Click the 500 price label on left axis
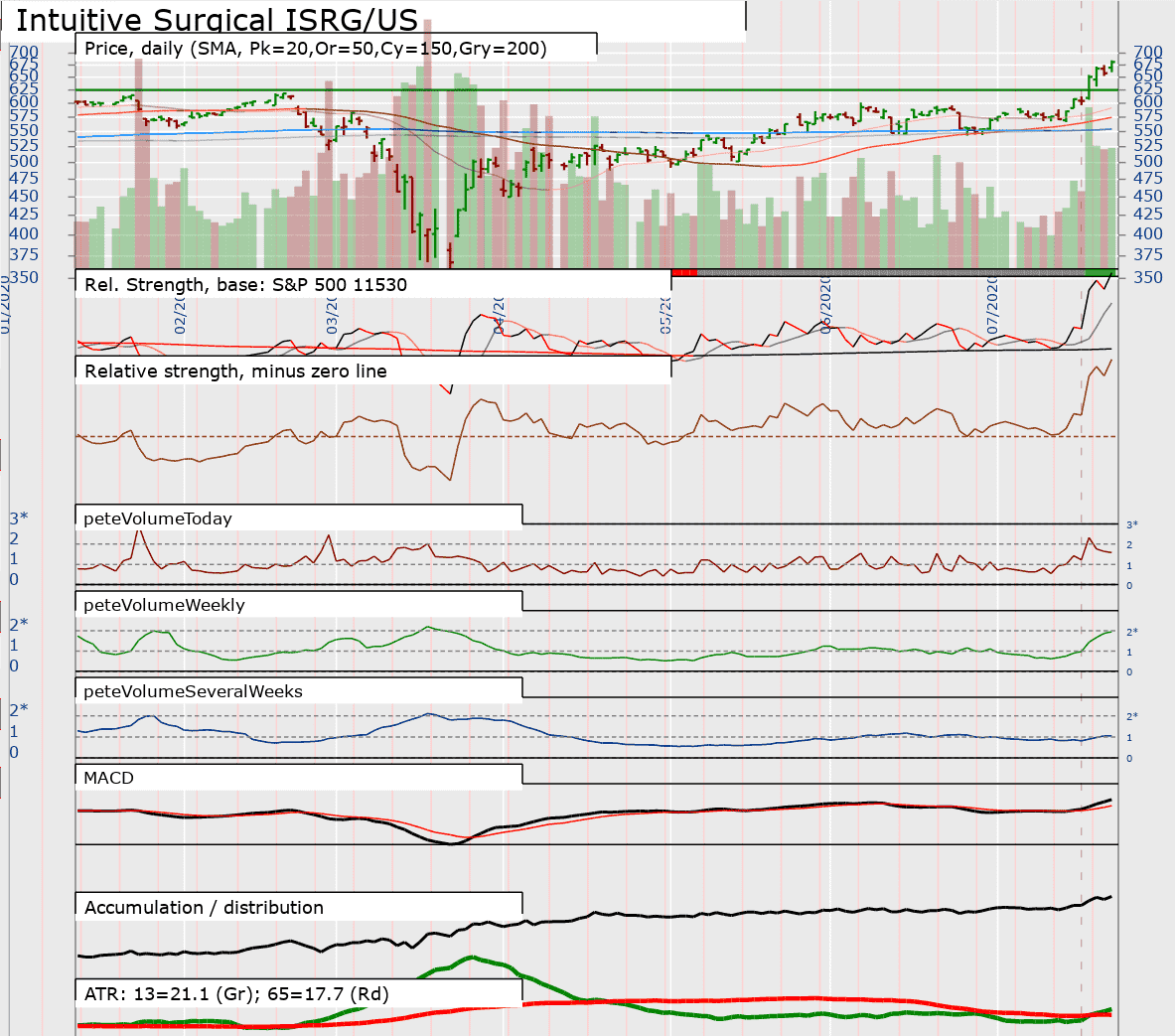 coord(23,161)
